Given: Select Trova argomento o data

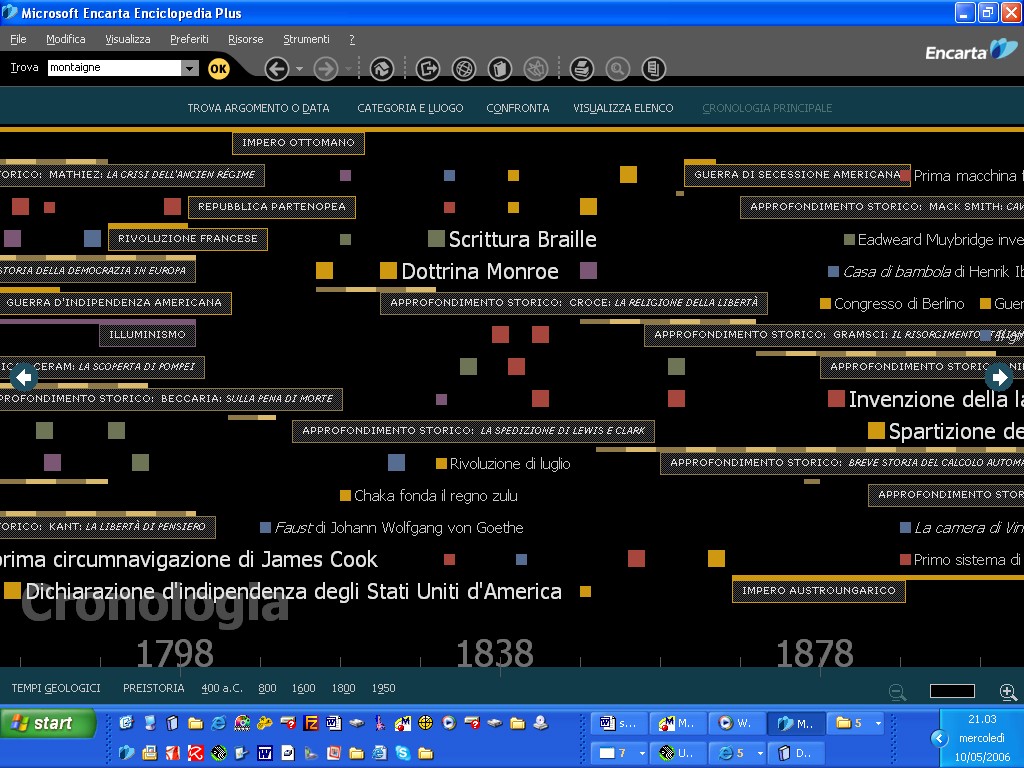Looking at the screenshot, I should (258, 108).
